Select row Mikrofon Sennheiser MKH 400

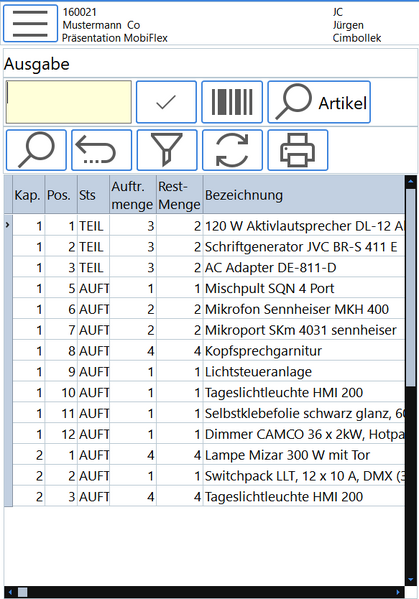click(x=209, y=309)
